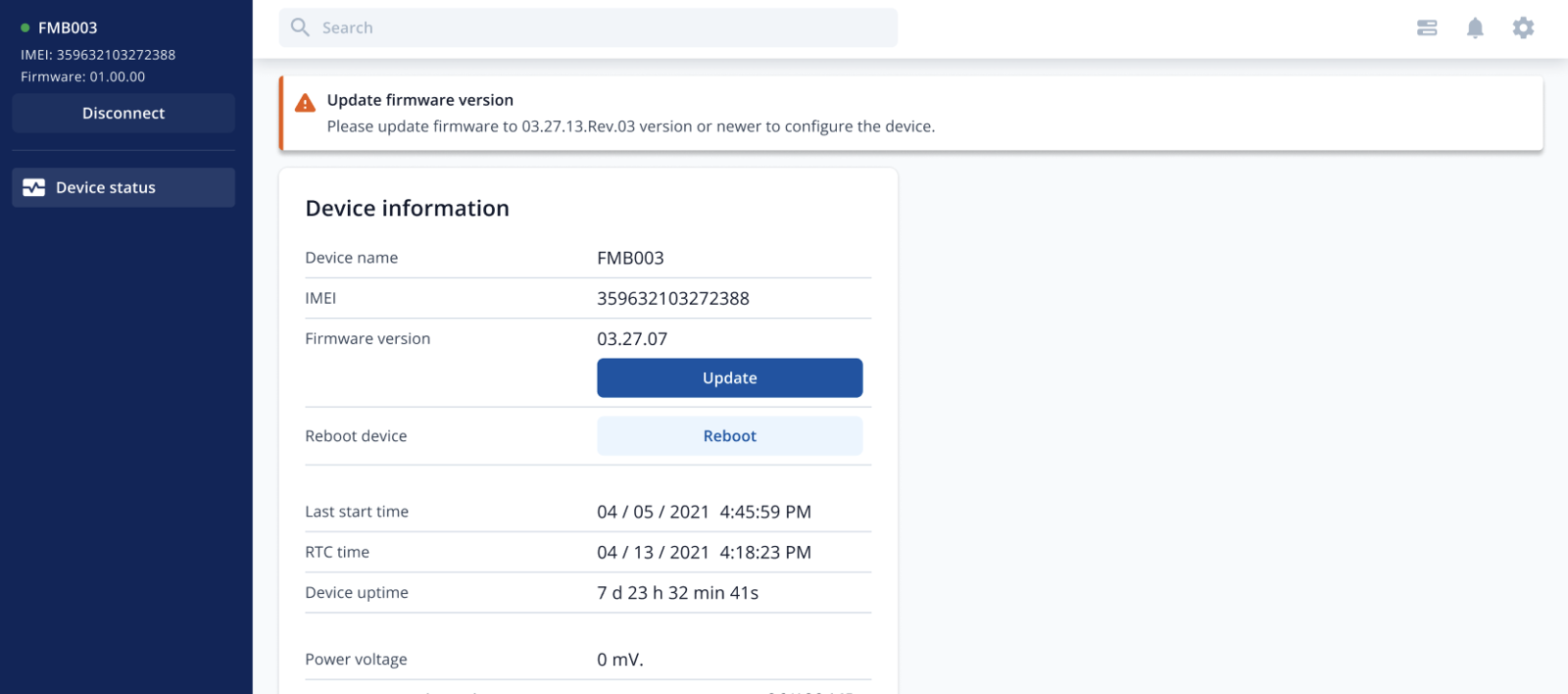The height and width of the screenshot is (694, 1568).
Task: Open settings via the gear icon
Action: point(1523,27)
